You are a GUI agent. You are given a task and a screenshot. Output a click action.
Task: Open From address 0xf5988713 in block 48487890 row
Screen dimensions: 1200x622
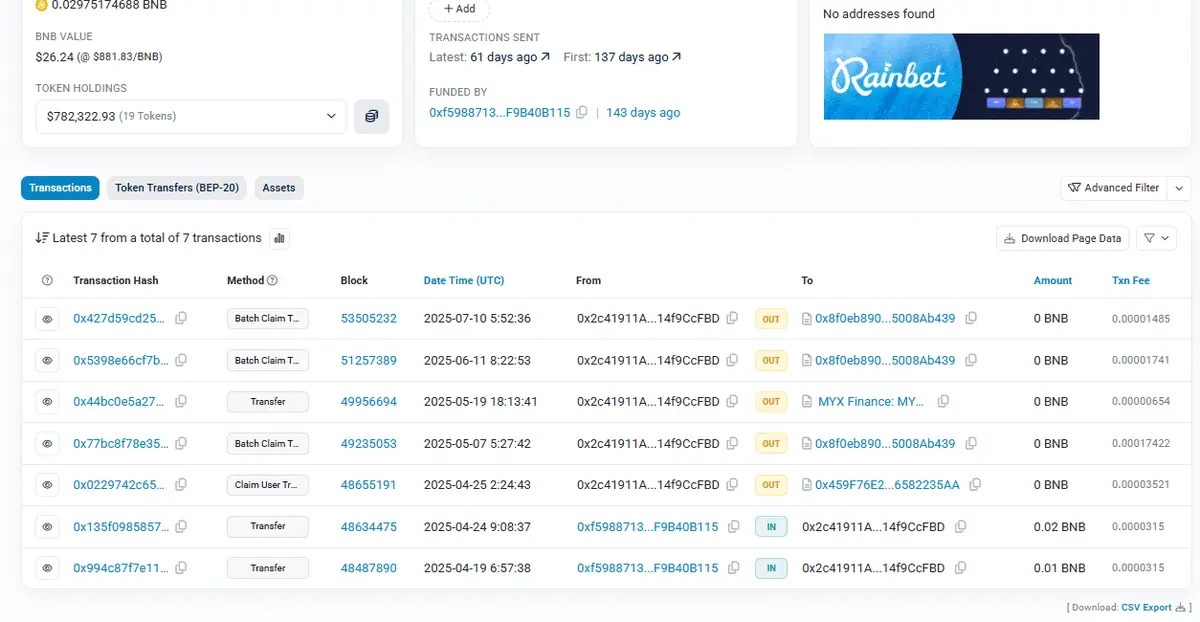point(648,568)
